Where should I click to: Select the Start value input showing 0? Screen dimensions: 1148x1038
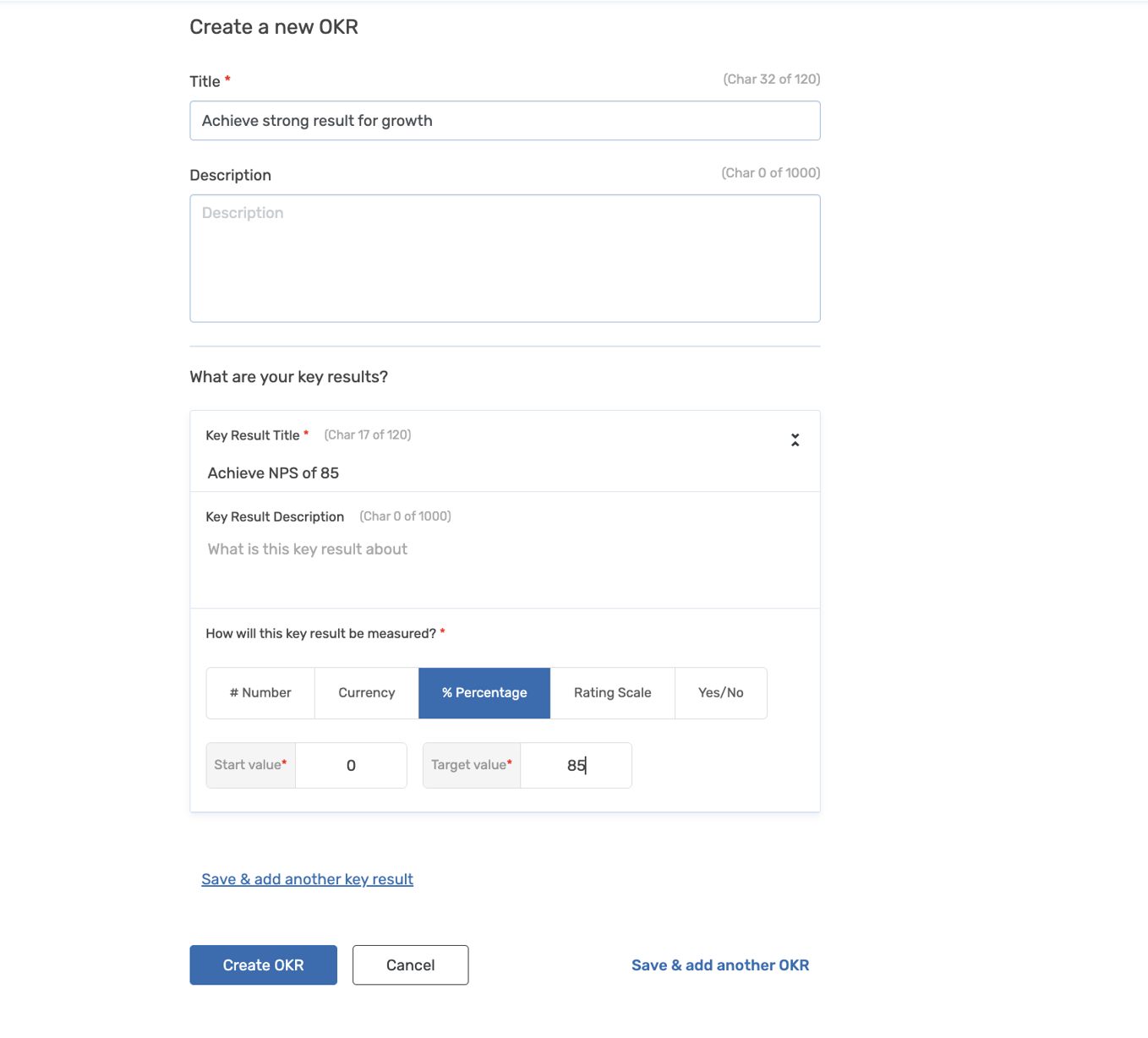pos(350,765)
